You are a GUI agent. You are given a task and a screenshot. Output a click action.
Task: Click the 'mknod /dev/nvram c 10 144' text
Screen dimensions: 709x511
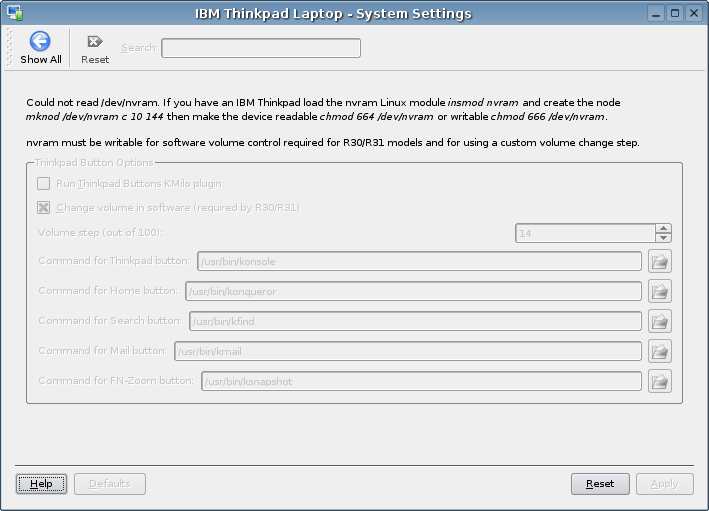(95, 117)
